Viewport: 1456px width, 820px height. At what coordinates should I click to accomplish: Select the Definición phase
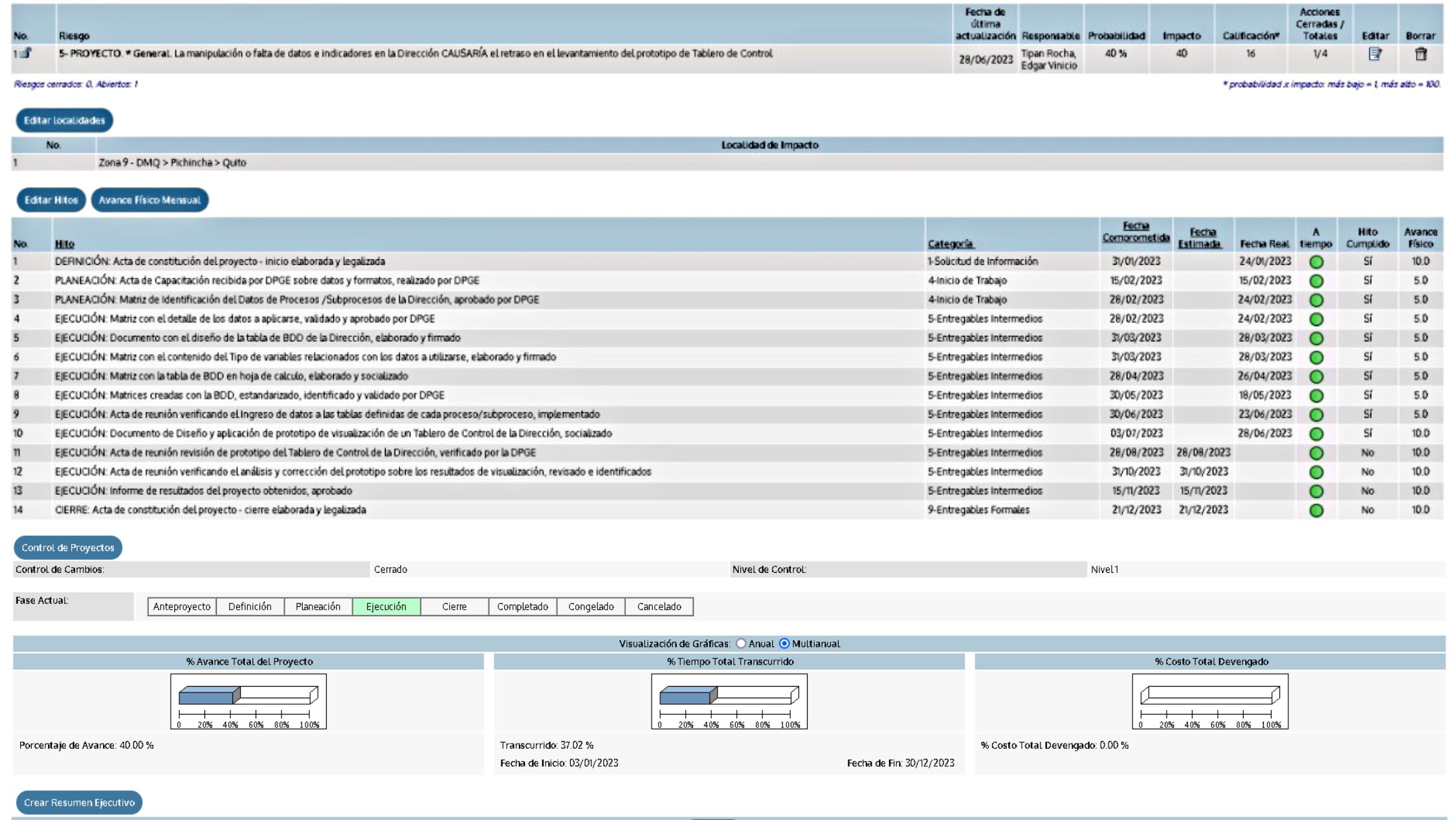coord(250,606)
